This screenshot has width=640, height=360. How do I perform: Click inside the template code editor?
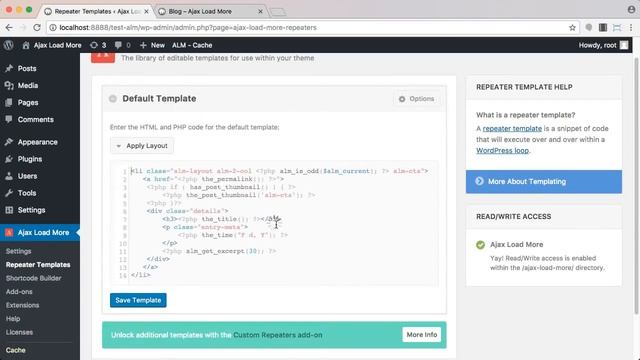274,223
